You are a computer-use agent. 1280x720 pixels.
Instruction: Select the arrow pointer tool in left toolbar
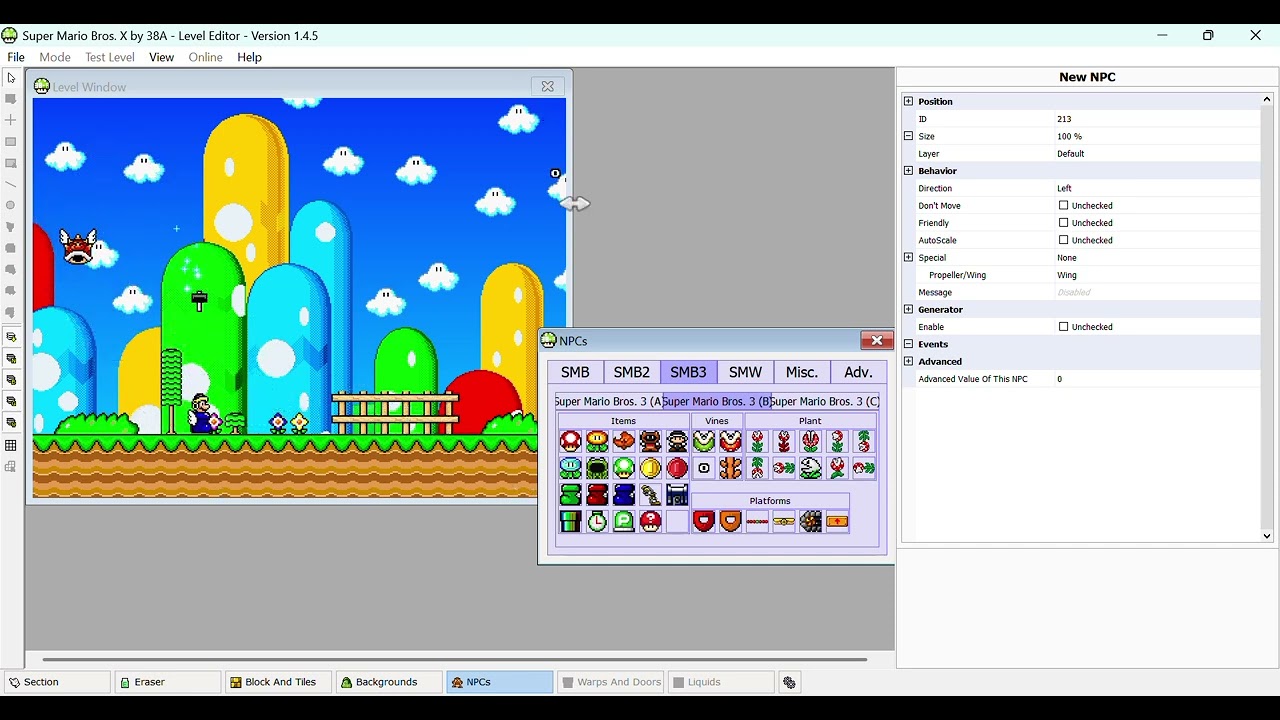click(11, 77)
